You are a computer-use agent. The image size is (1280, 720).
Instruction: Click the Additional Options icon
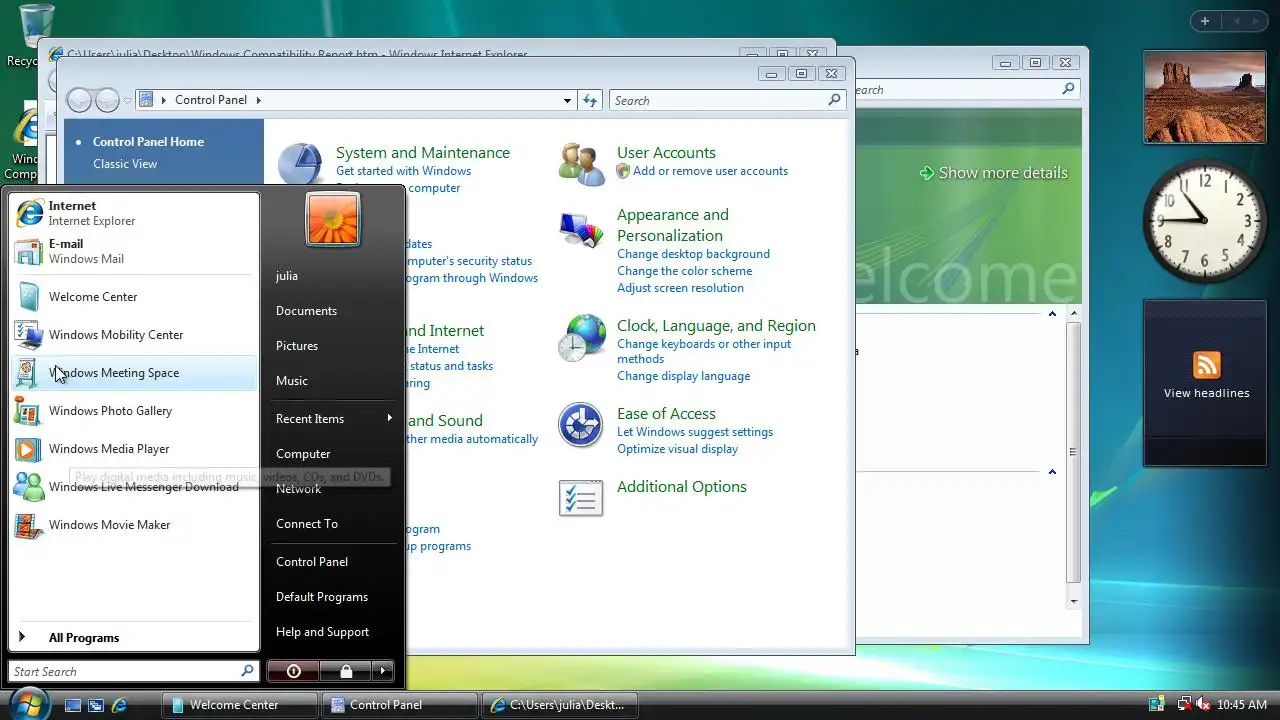pos(581,498)
